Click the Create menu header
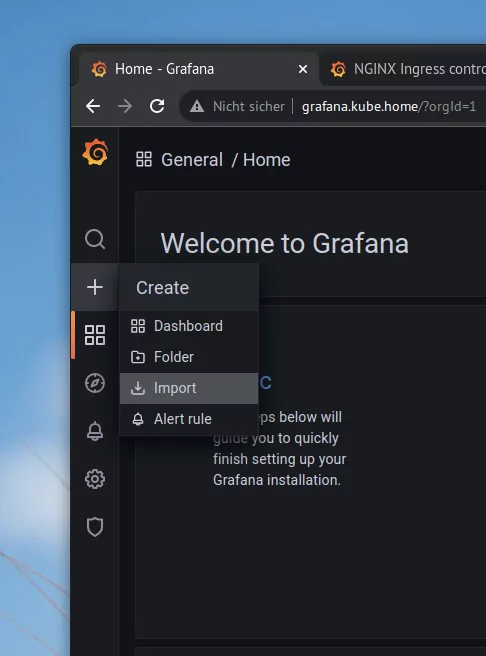Screen dimensions: 486x656 [x=189, y=287]
